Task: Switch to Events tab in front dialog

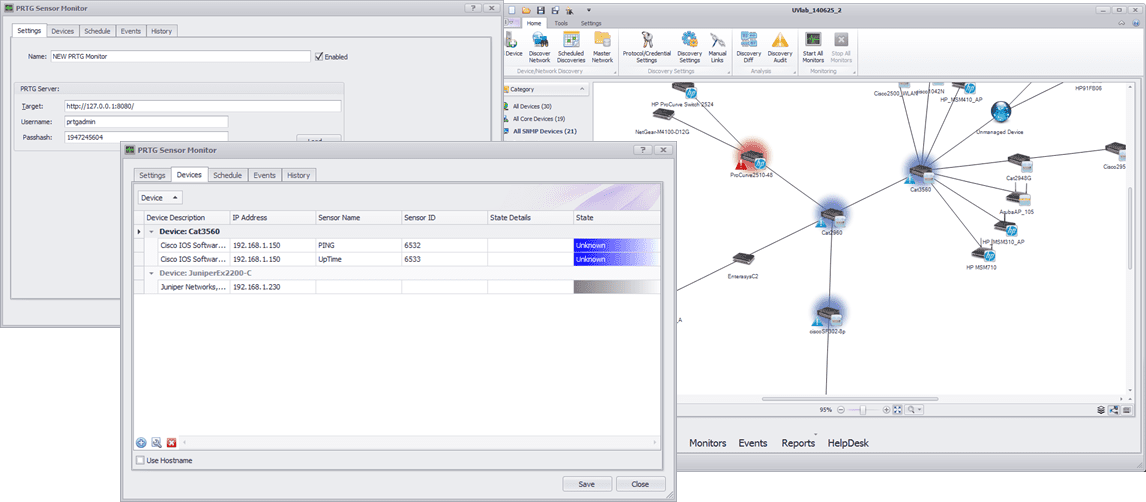Action: point(265,175)
